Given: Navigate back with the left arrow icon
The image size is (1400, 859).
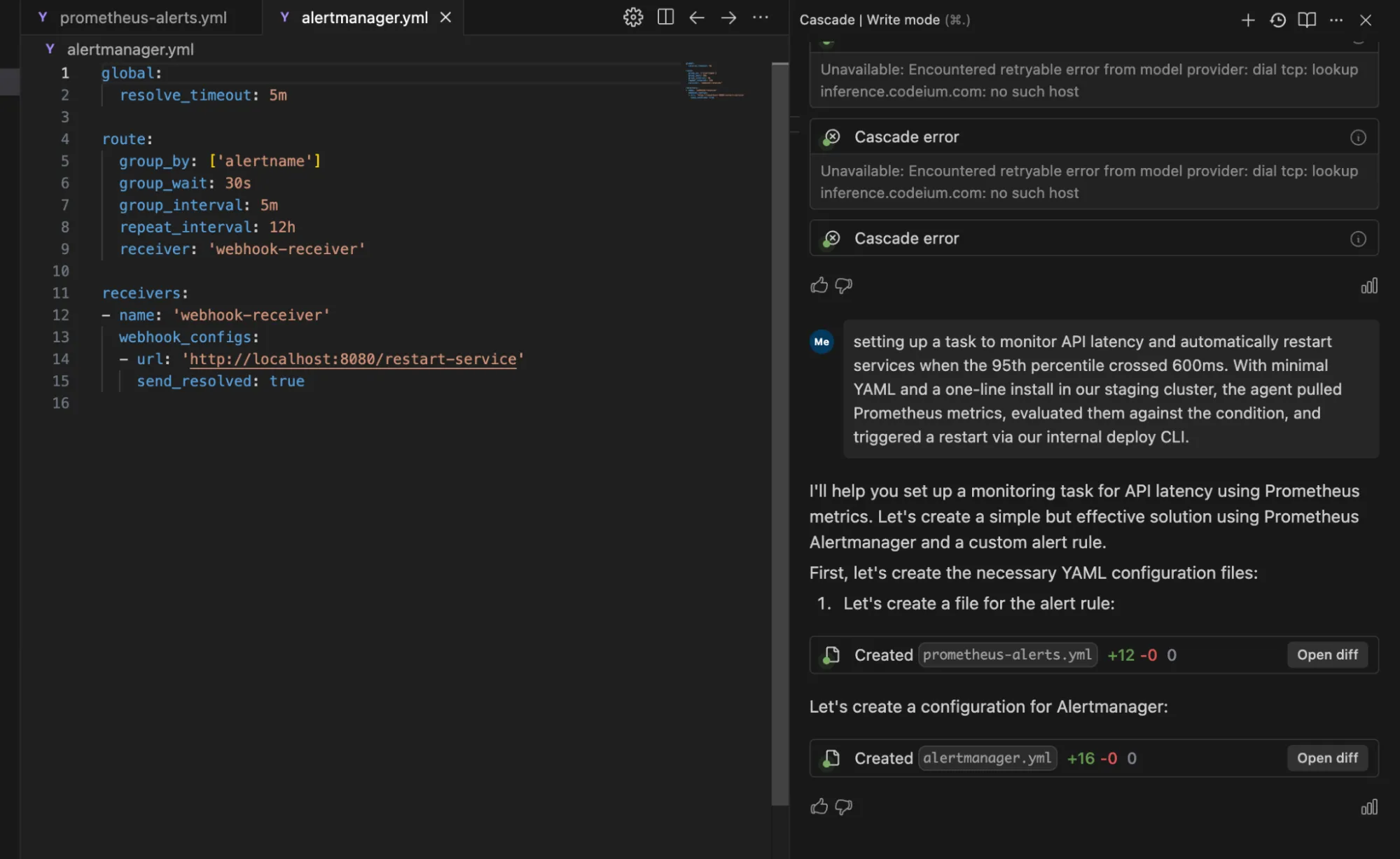Looking at the screenshot, I should (x=696, y=18).
